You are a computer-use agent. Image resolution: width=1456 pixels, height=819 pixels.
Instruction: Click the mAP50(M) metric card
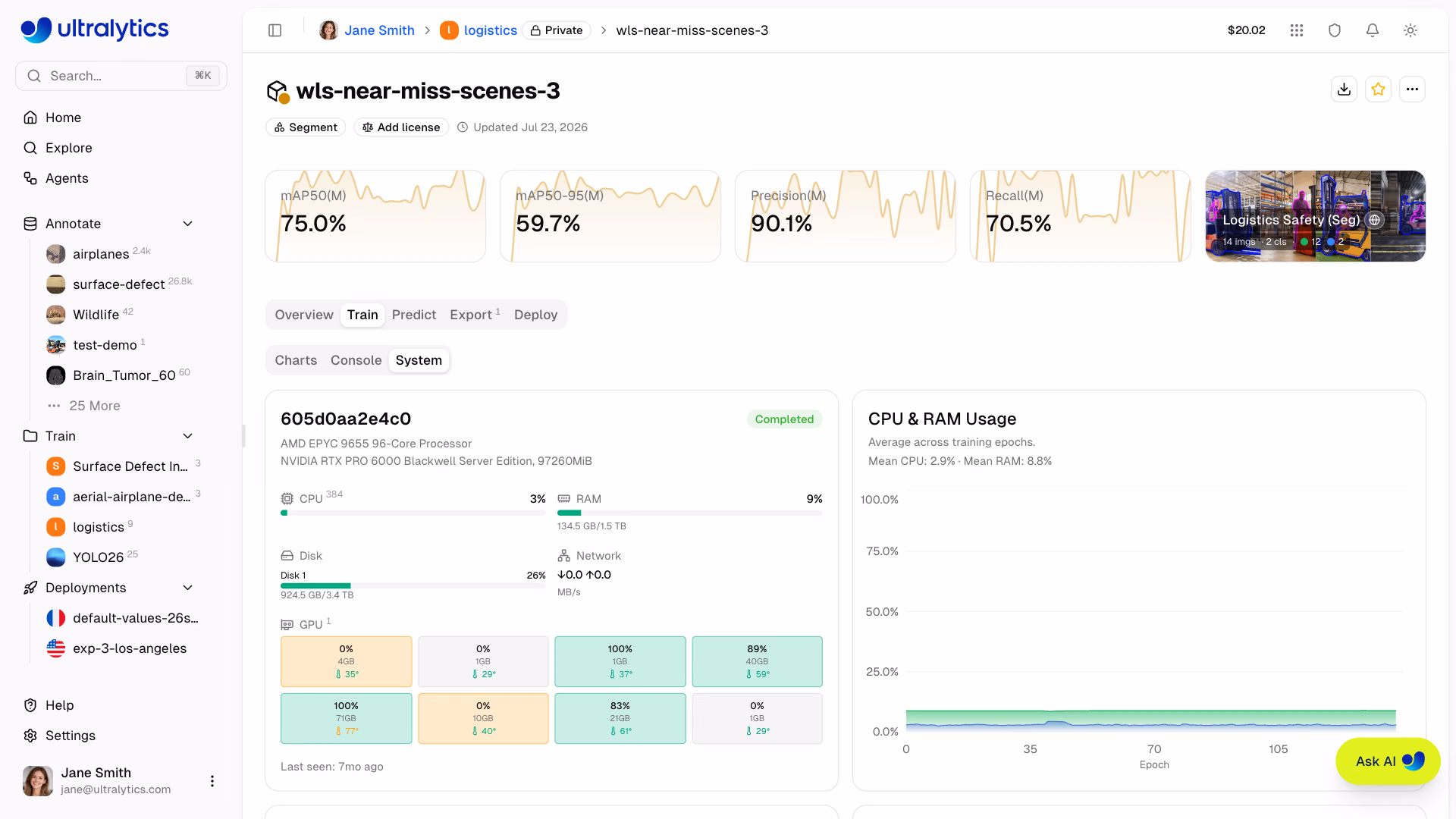[x=375, y=216]
